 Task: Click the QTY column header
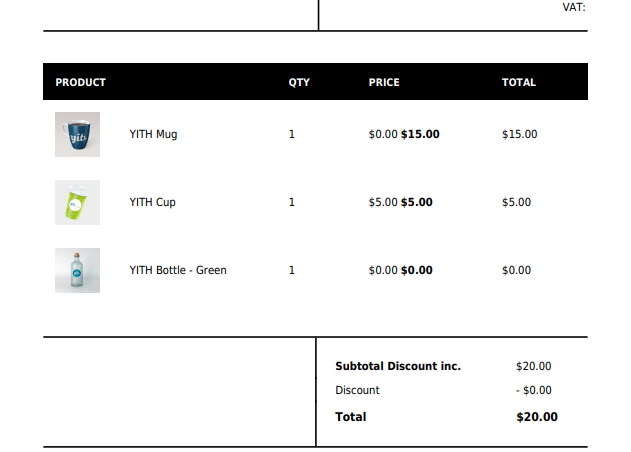[x=299, y=83]
